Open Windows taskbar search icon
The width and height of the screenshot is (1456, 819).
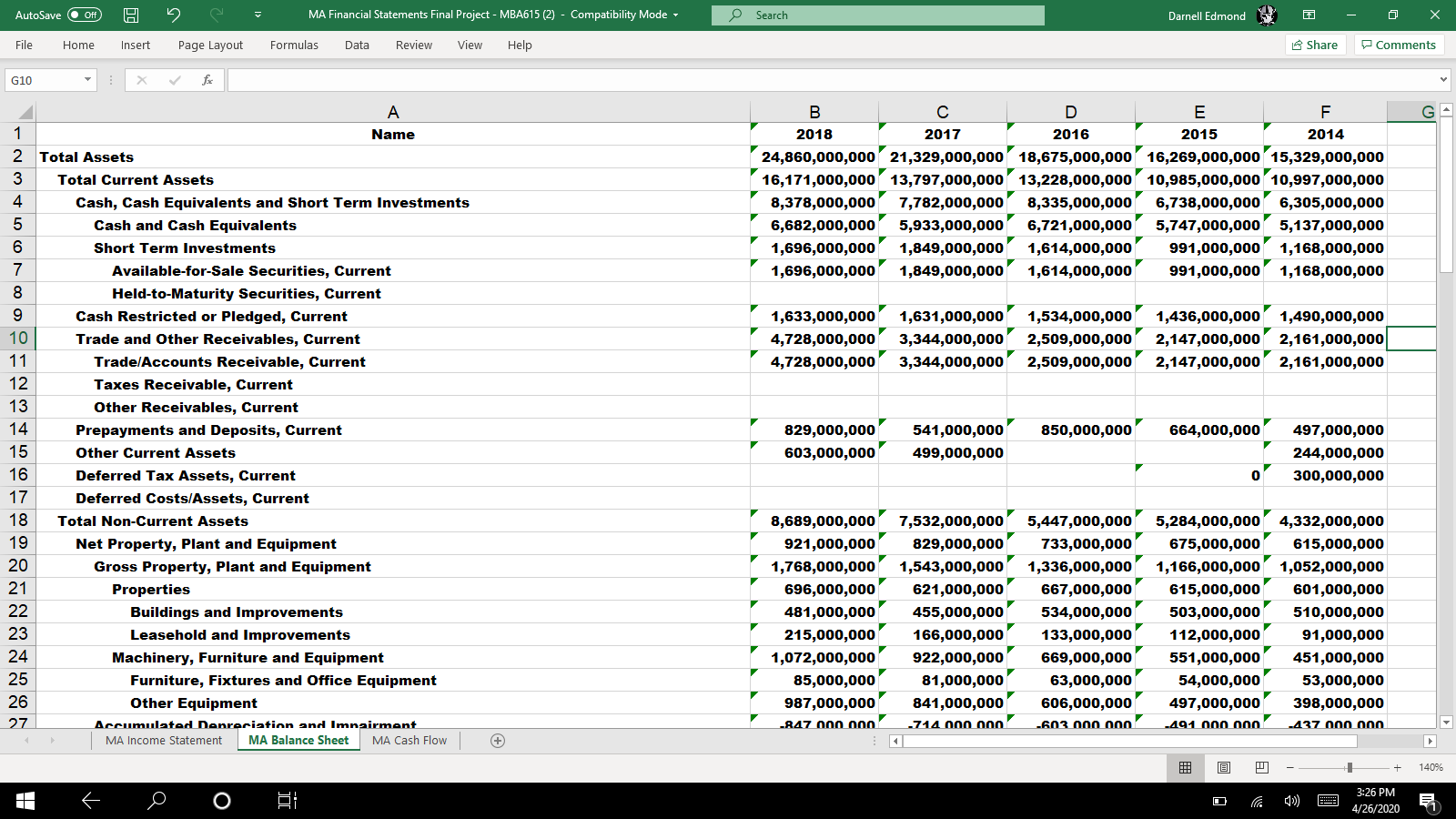pos(157,801)
